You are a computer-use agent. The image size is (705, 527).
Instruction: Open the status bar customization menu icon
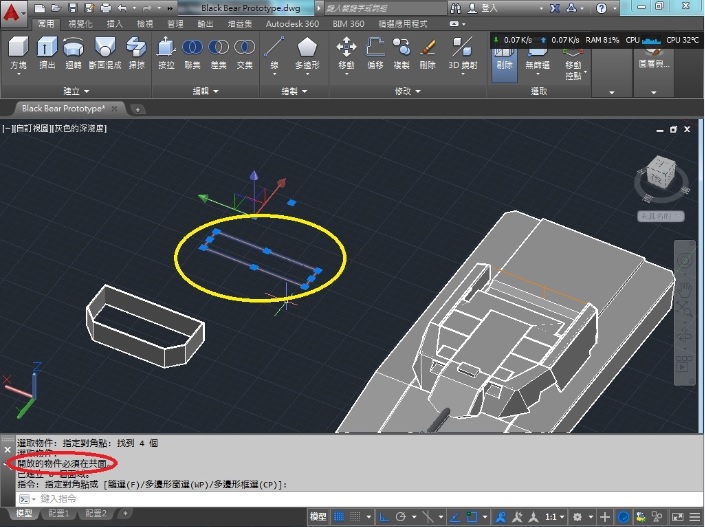click(695, 517)
